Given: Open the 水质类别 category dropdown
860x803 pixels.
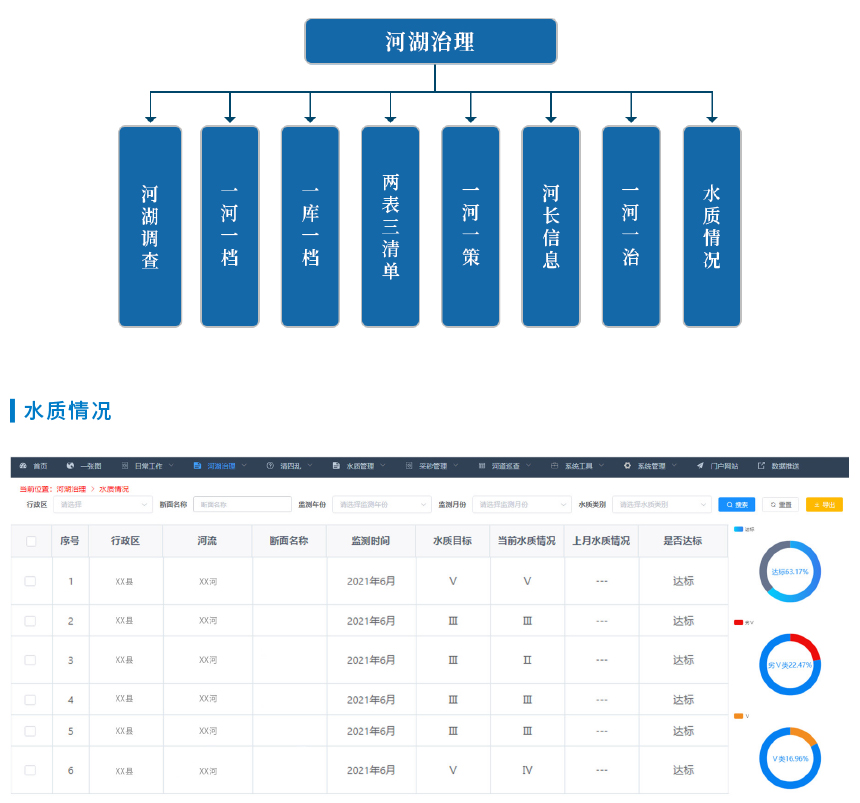Looking at the screenshot, I should click(x=660, y=505).
